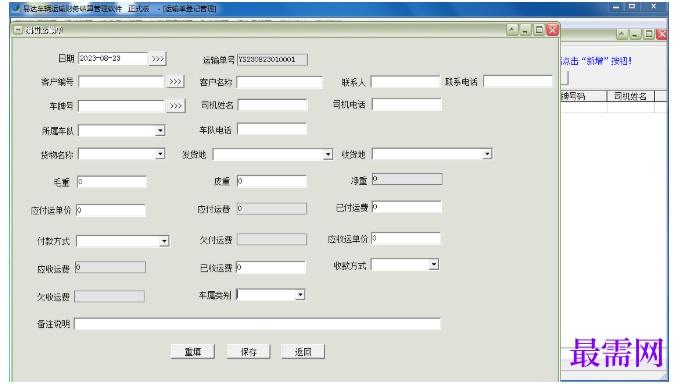The image size is (682, 384).
Task: Browse customers with 客户编号 lookup button
Action: (175, 81)
